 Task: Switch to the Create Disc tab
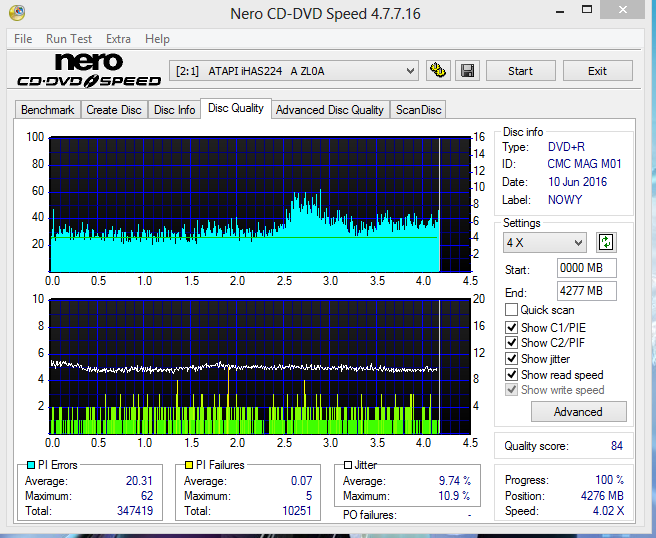click(114, 110)
